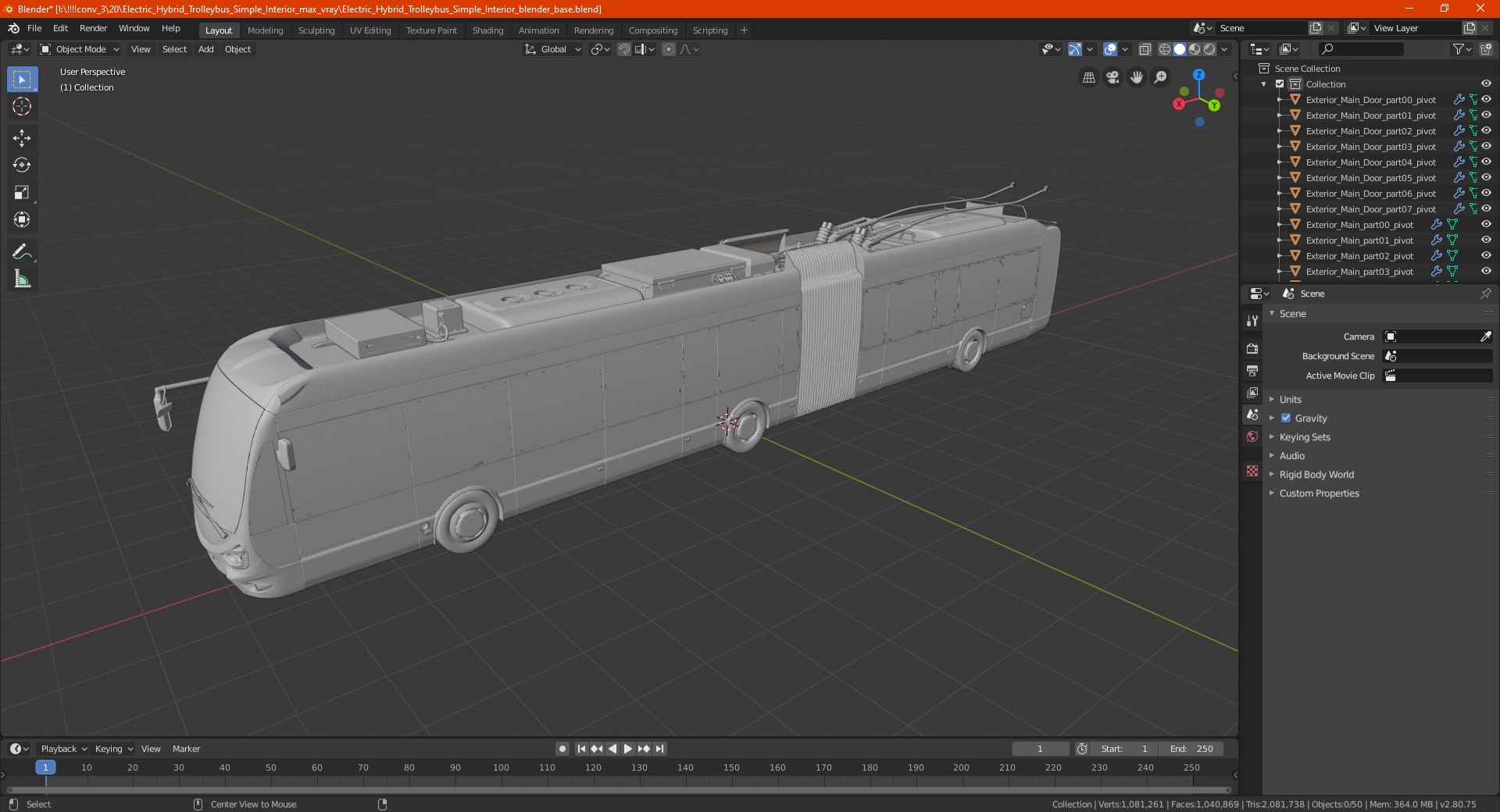Open the viewport Add menu
Image resolution: width=1500 pixels, height=812 pixels.
pos(205,49)
